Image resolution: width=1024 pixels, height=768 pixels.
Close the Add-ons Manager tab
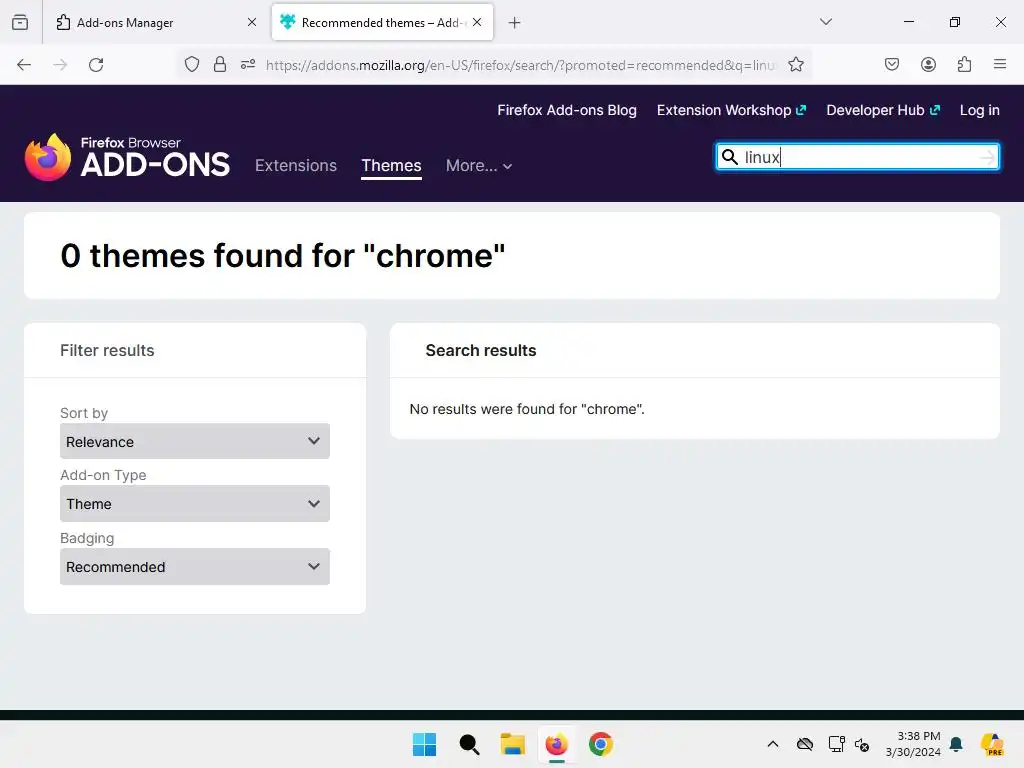pos(251,22)
